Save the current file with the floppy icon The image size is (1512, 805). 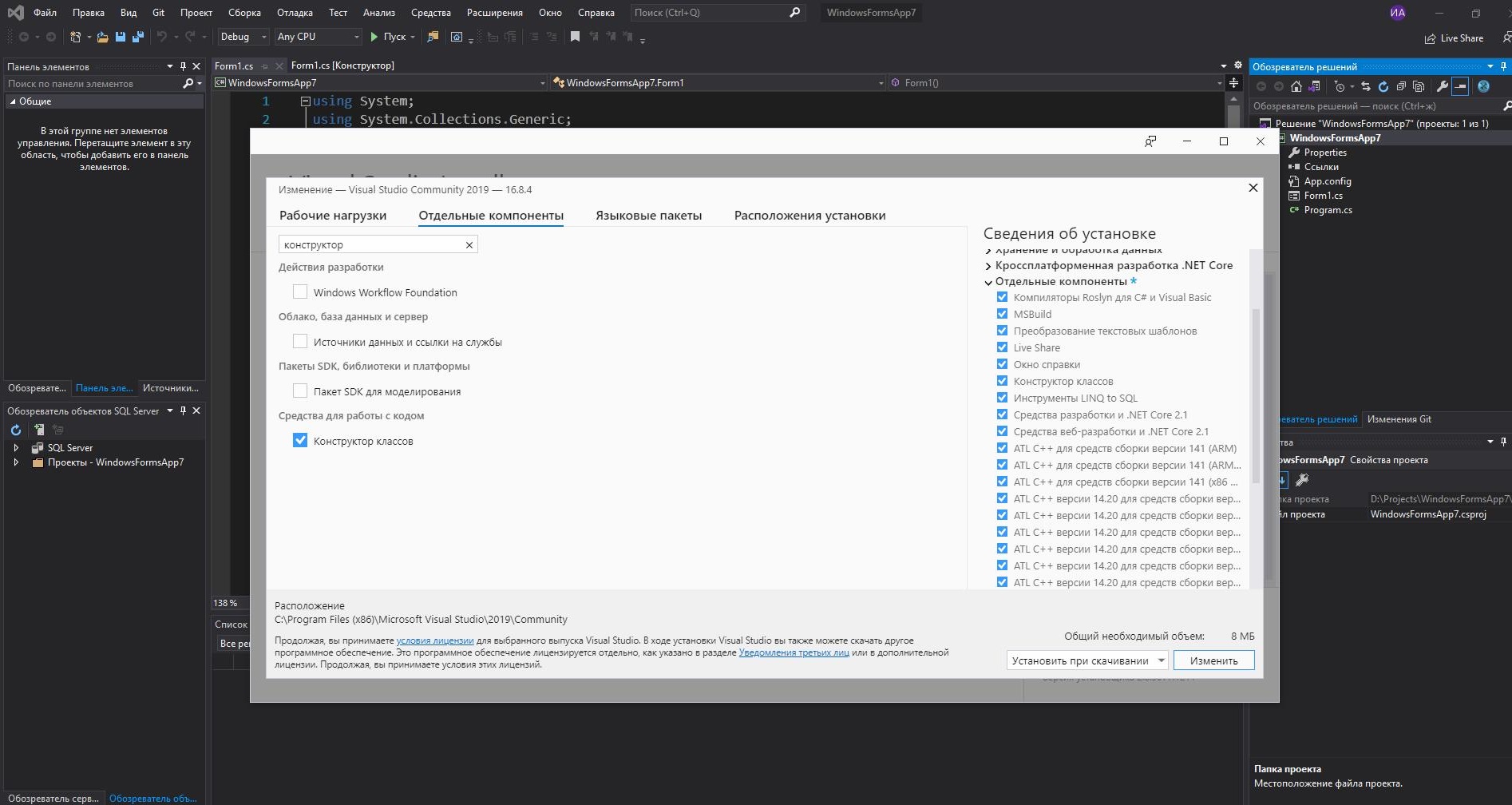coord(121,37)
